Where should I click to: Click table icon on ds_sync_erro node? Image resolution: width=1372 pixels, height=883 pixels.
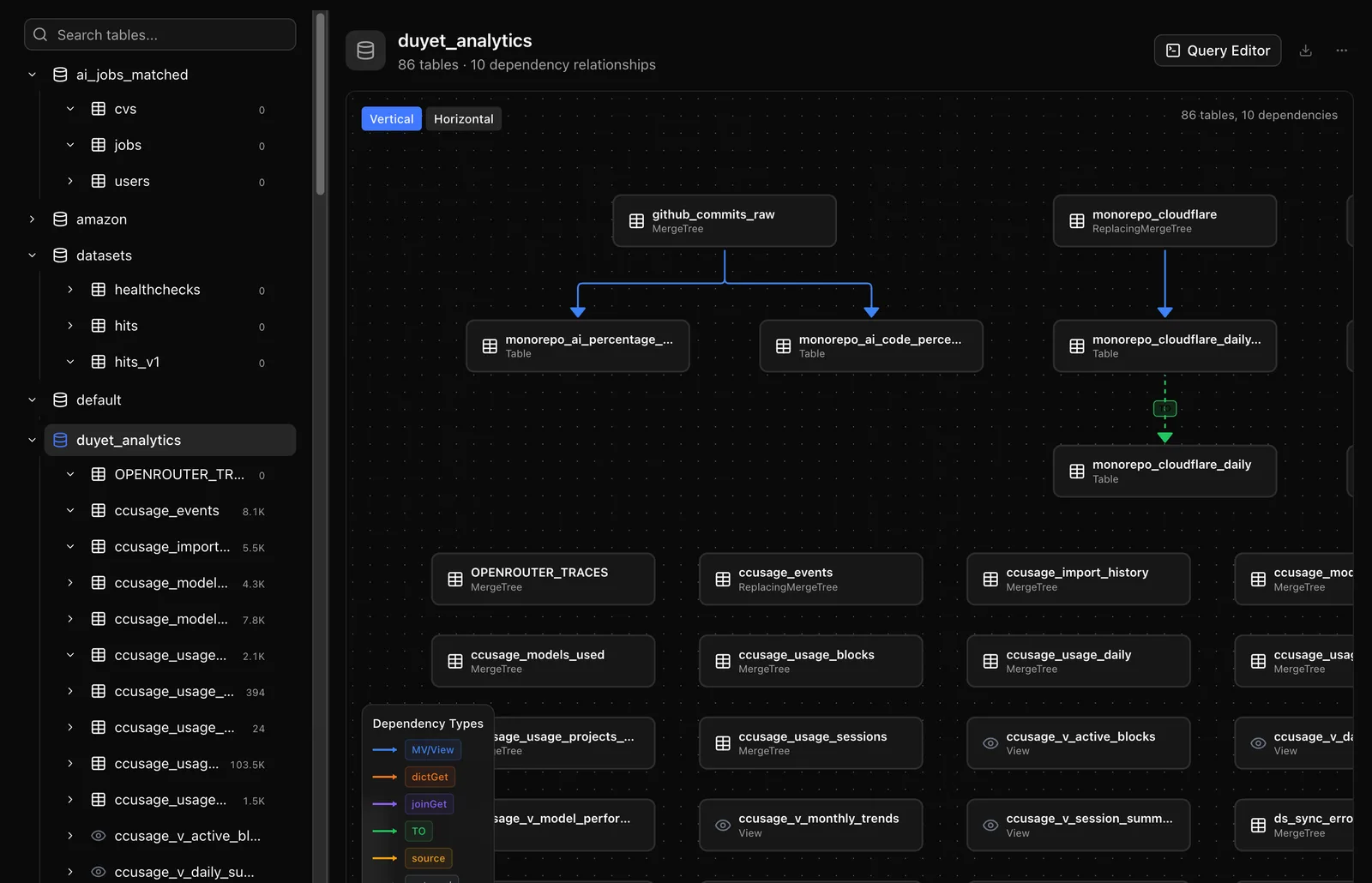(x=1258, y=826)
